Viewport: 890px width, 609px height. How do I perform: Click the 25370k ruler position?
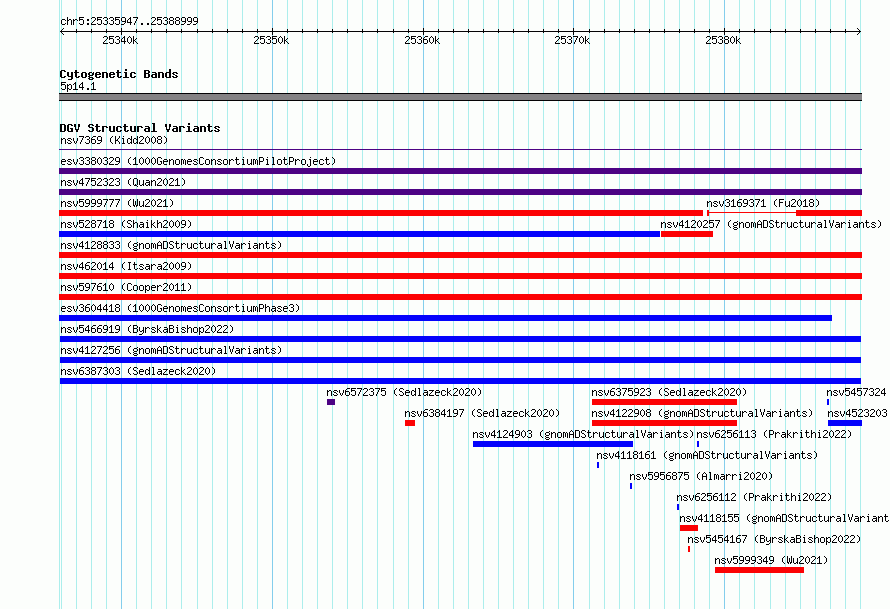tap(572, 40)
